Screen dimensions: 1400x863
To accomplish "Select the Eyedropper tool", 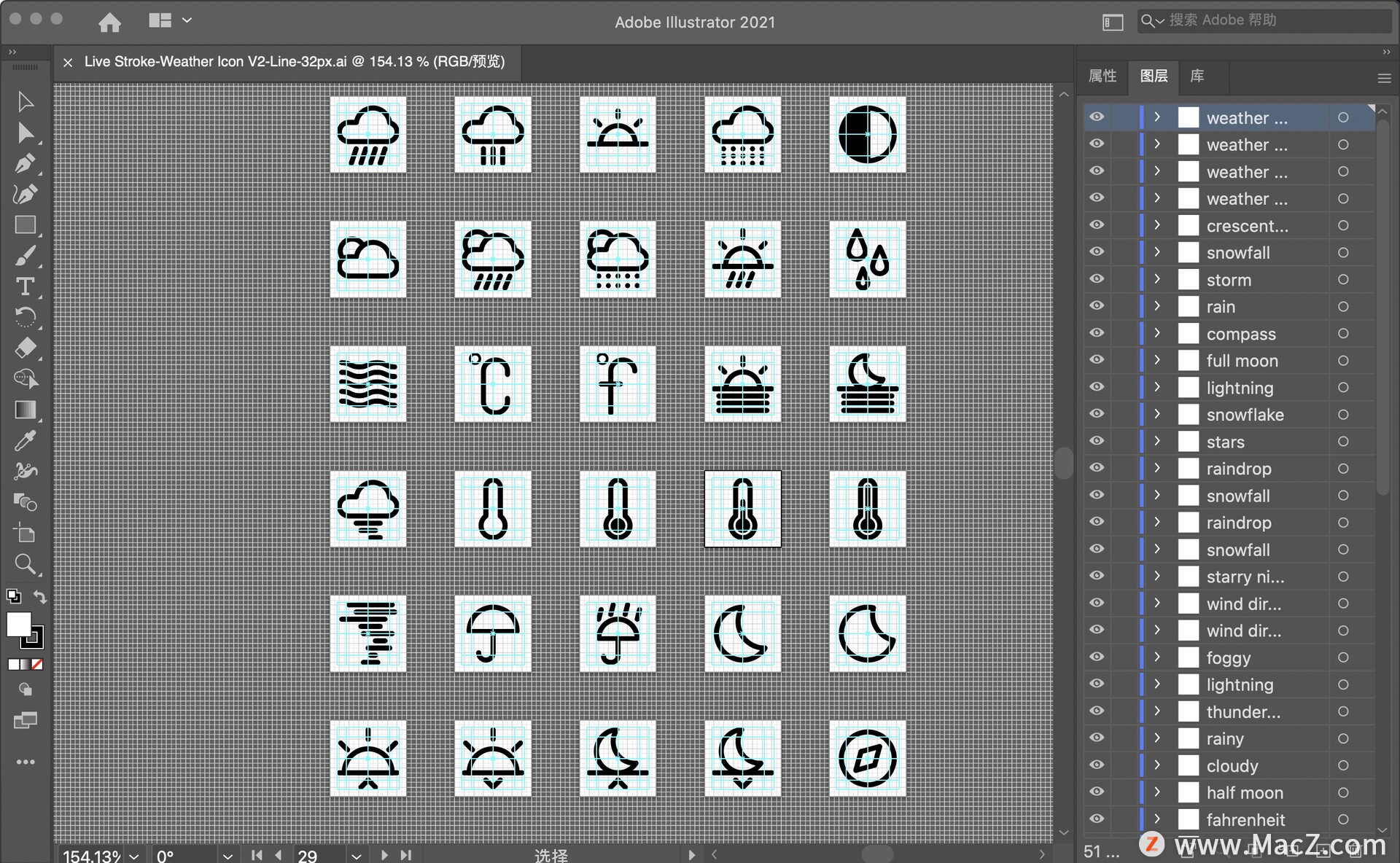I will (x=25, y=440).
